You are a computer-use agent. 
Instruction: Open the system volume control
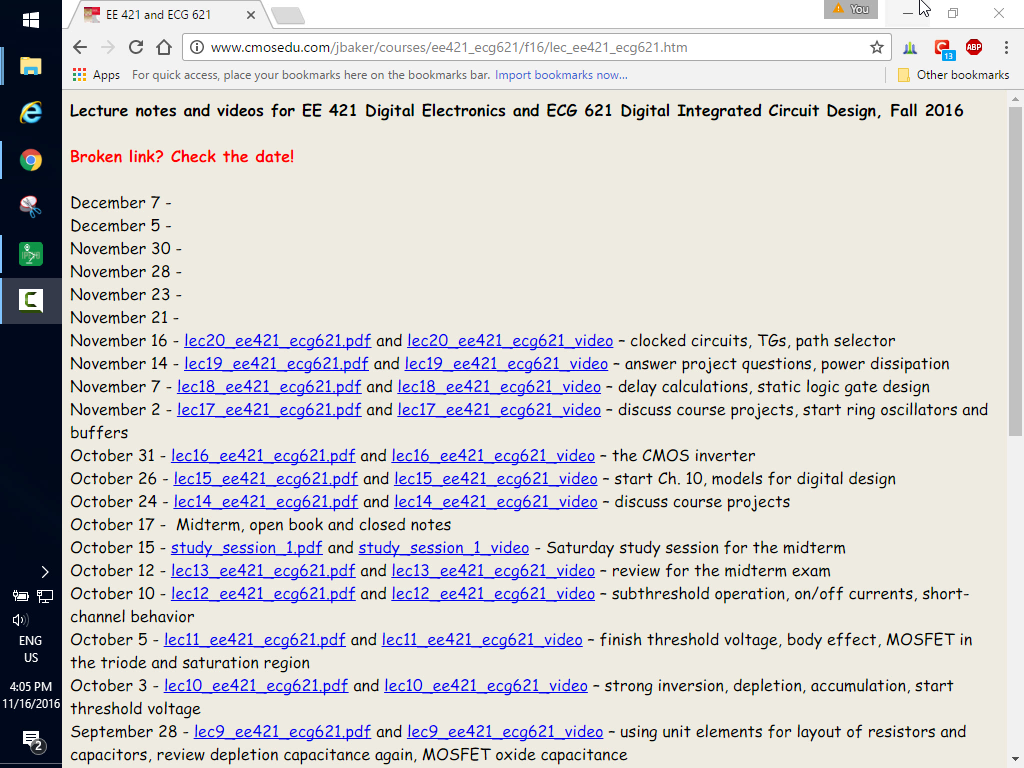point(20,619)
